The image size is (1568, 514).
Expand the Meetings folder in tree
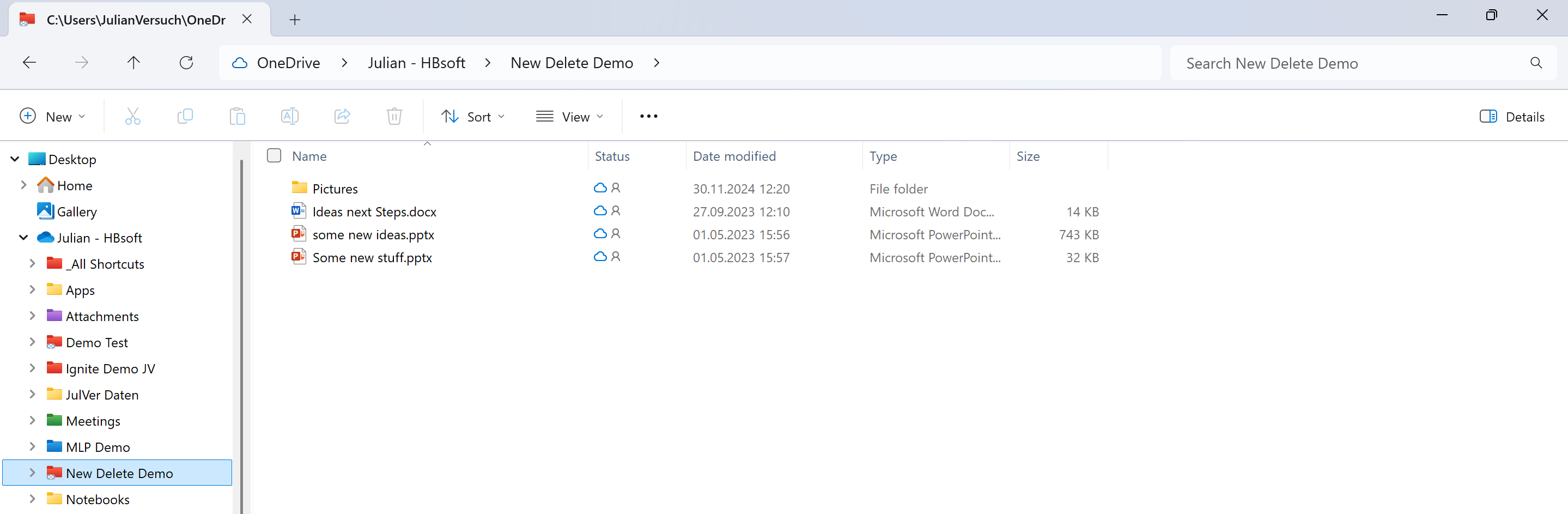[x=32, y=420]
